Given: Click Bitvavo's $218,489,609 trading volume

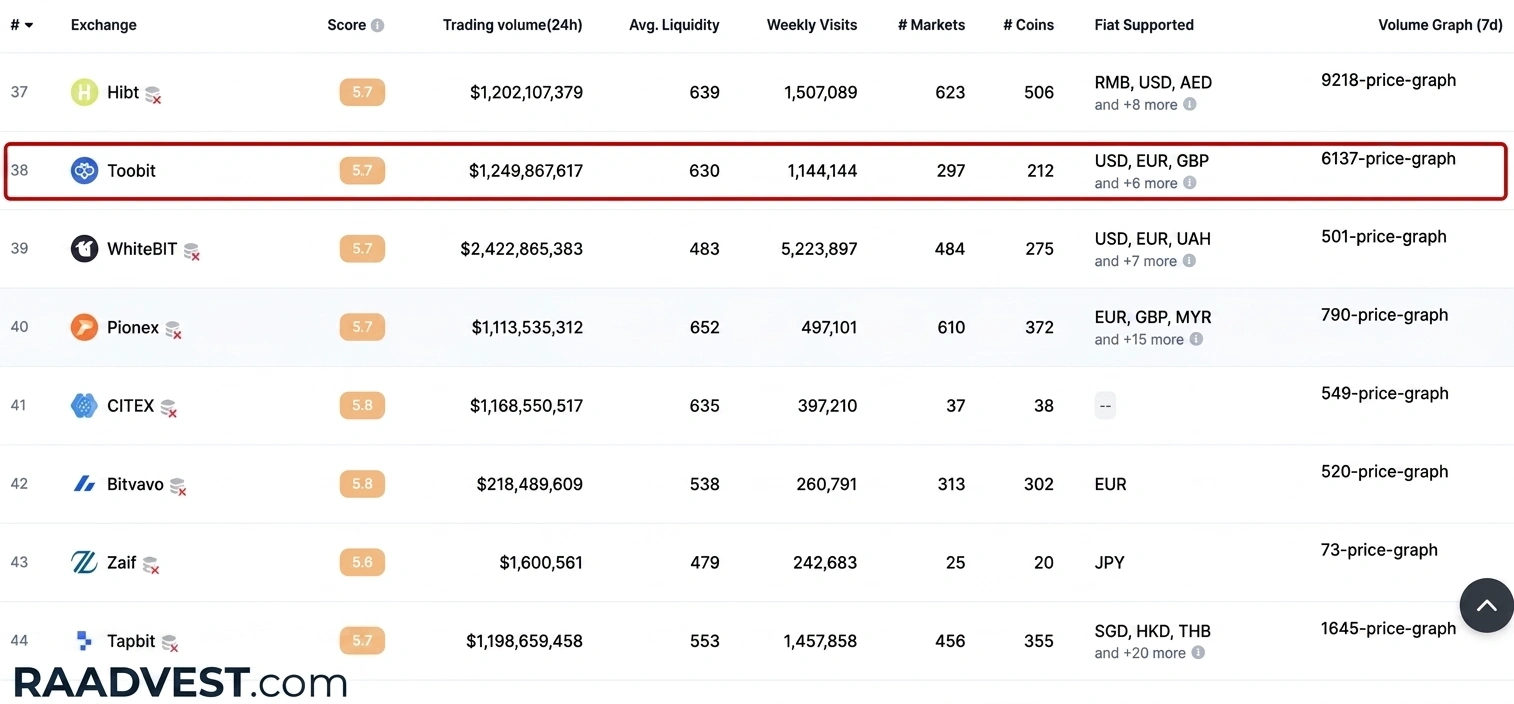Looking at the screenshot, I should click(x=530, y=484).
